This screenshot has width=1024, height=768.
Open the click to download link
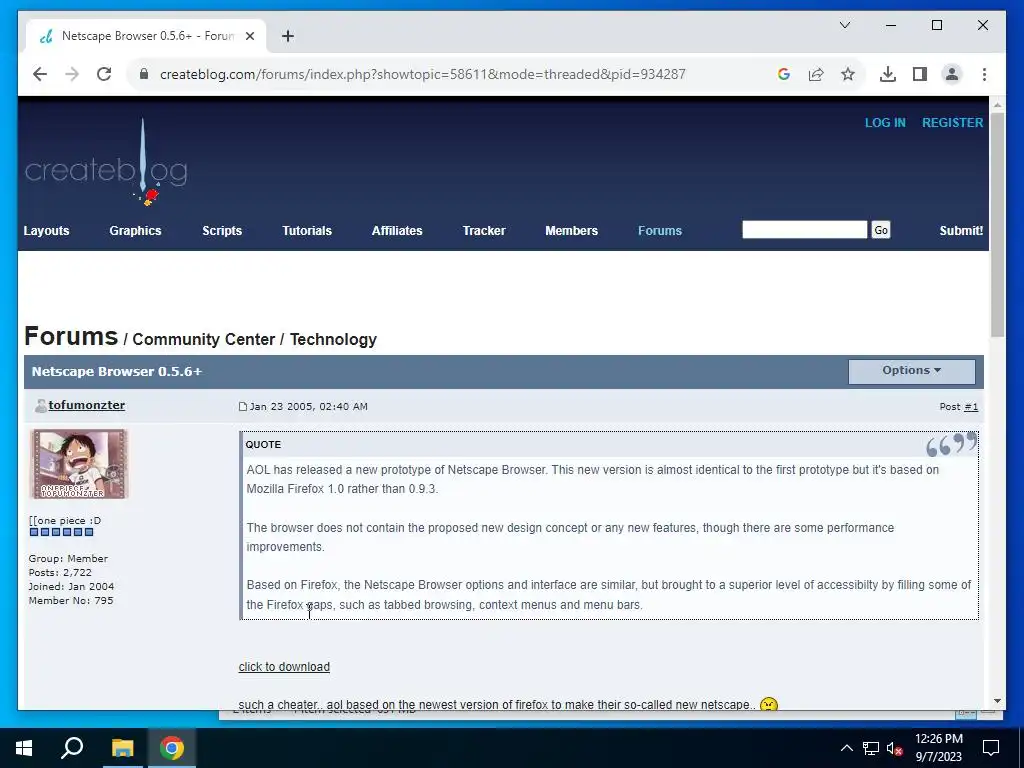click(x=284, y=667)
